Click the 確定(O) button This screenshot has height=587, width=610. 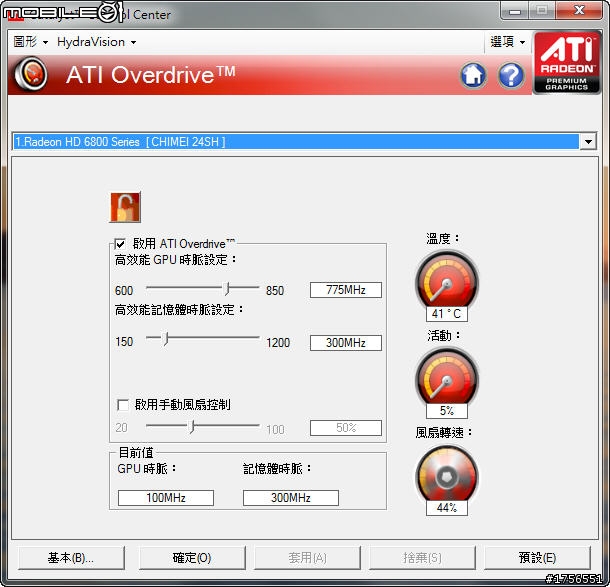[192, 558]
